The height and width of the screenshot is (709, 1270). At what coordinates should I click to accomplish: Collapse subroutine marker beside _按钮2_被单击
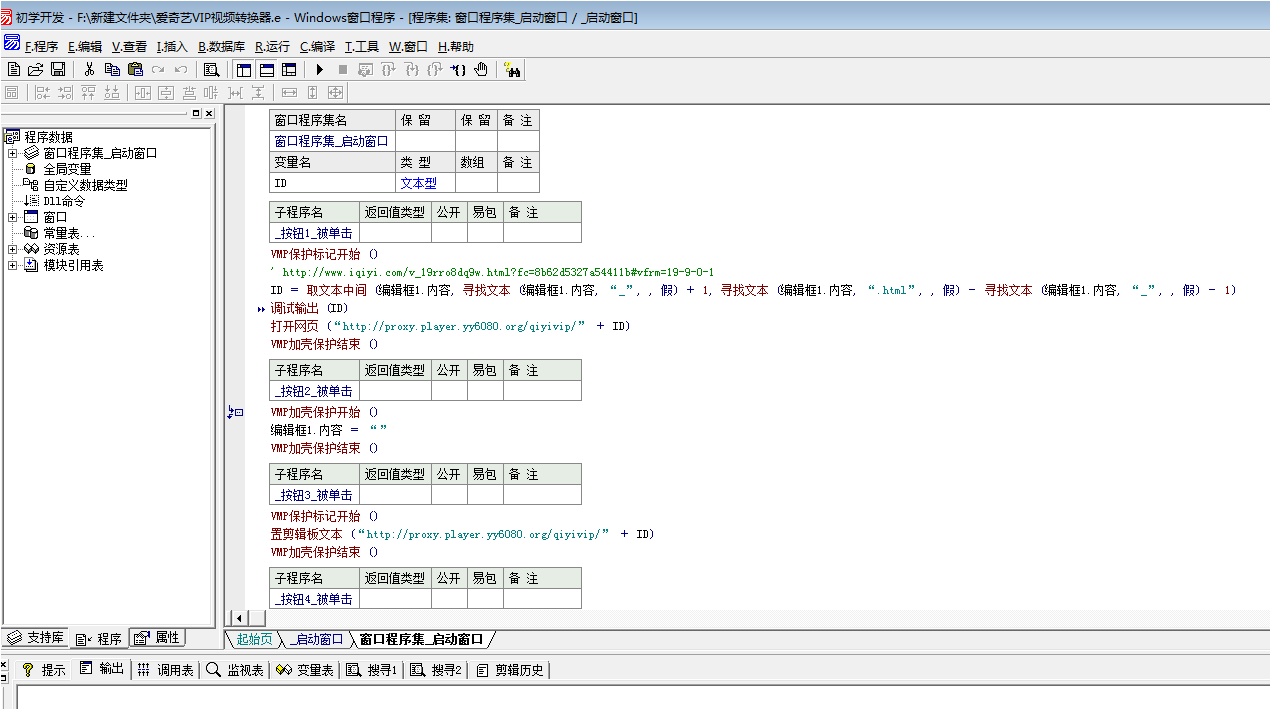(236, 412)
